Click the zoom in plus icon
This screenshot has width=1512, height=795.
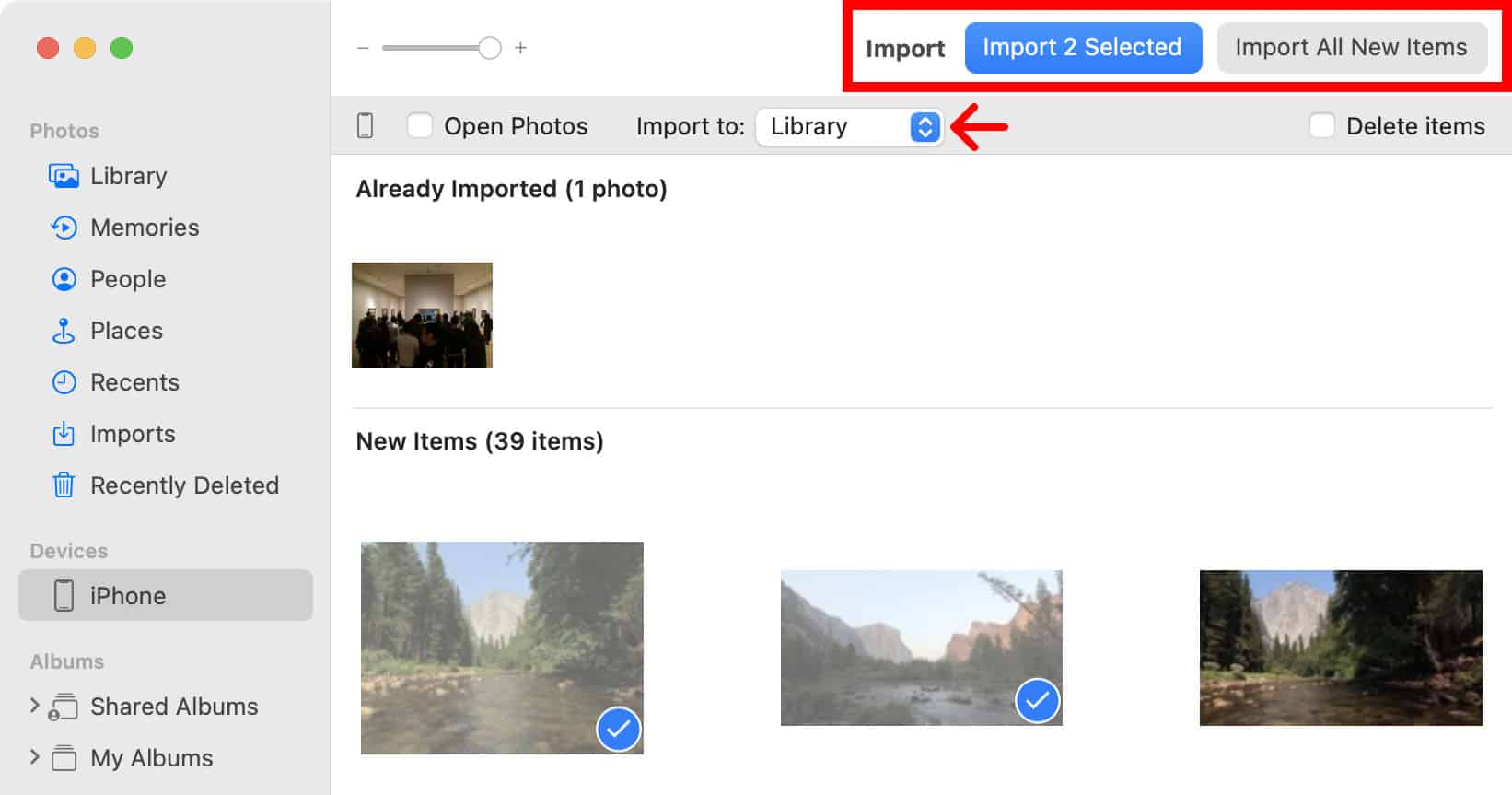520,48
